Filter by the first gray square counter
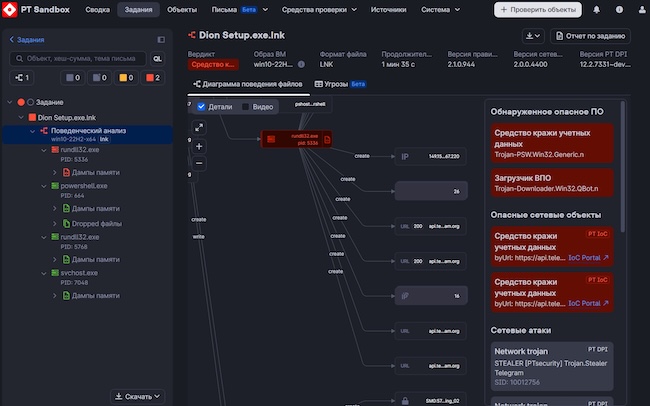 tap(73, 78)
